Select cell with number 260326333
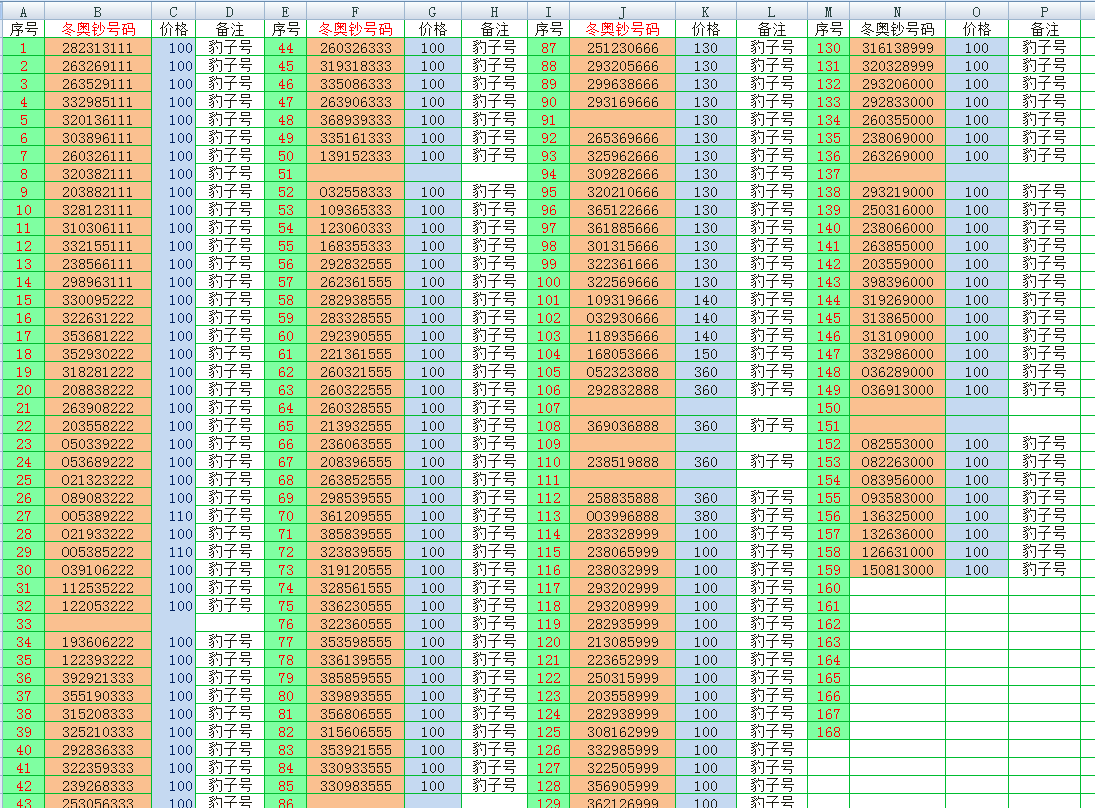Screen dimensions: 1095x808 [355, 48]
